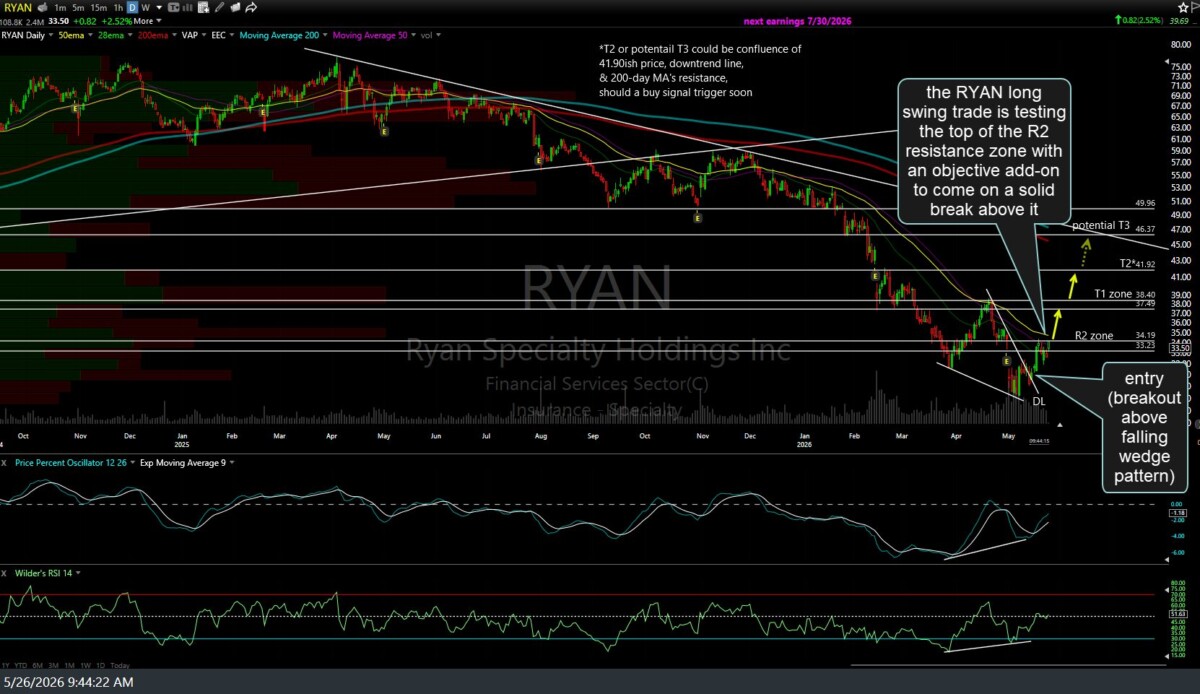1200x694 pixels.
Task: Click the share arrow icon
Action: coord(251,7)
